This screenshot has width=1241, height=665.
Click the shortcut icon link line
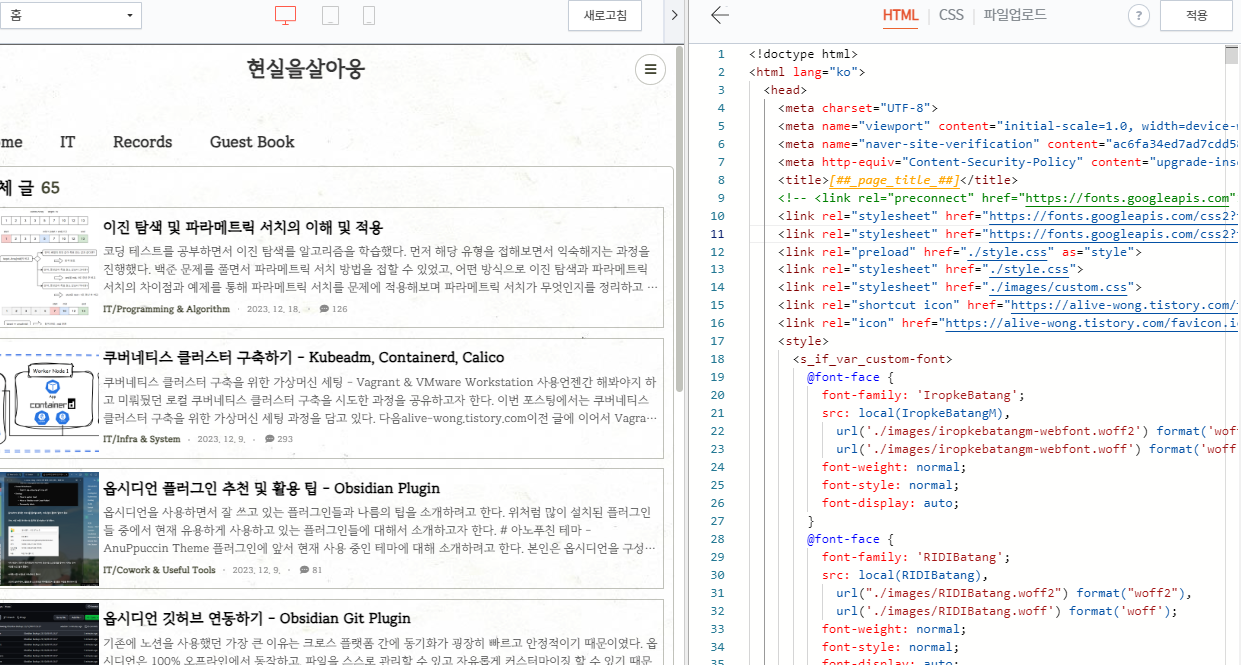(1009, 306)
